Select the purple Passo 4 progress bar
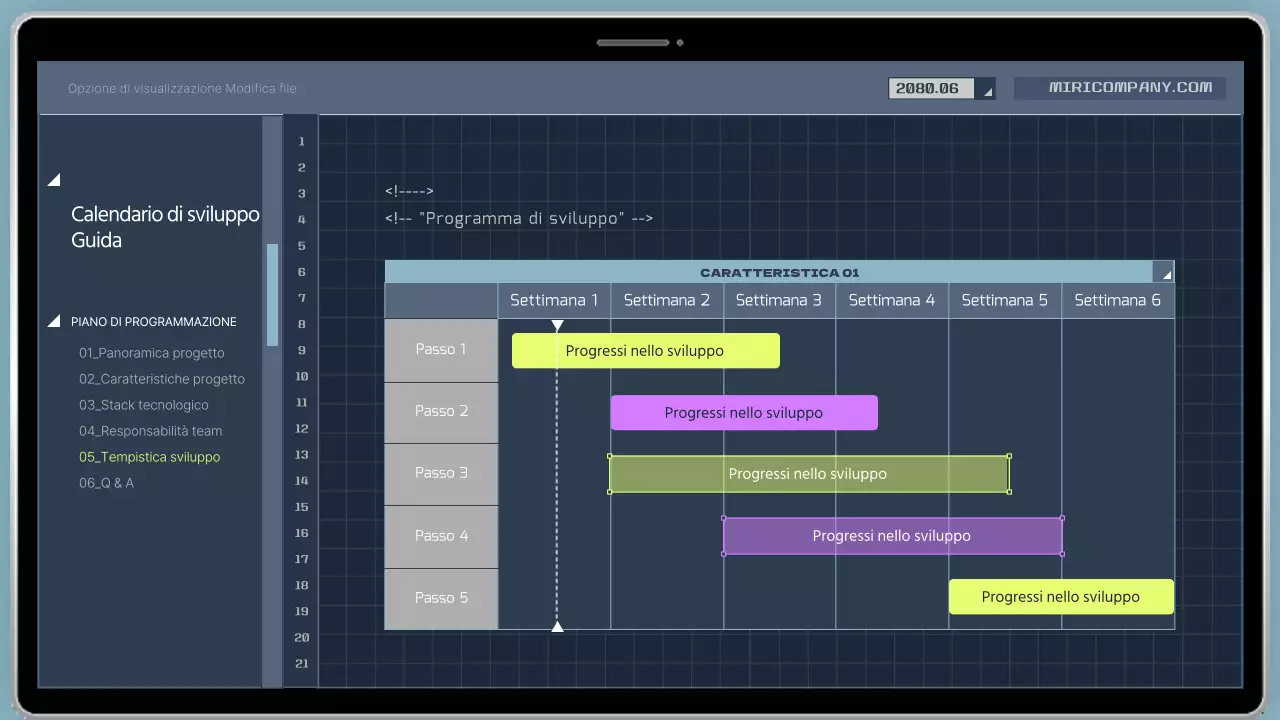The width and height of the screenshot is (1280, 720). click(892, 536)
